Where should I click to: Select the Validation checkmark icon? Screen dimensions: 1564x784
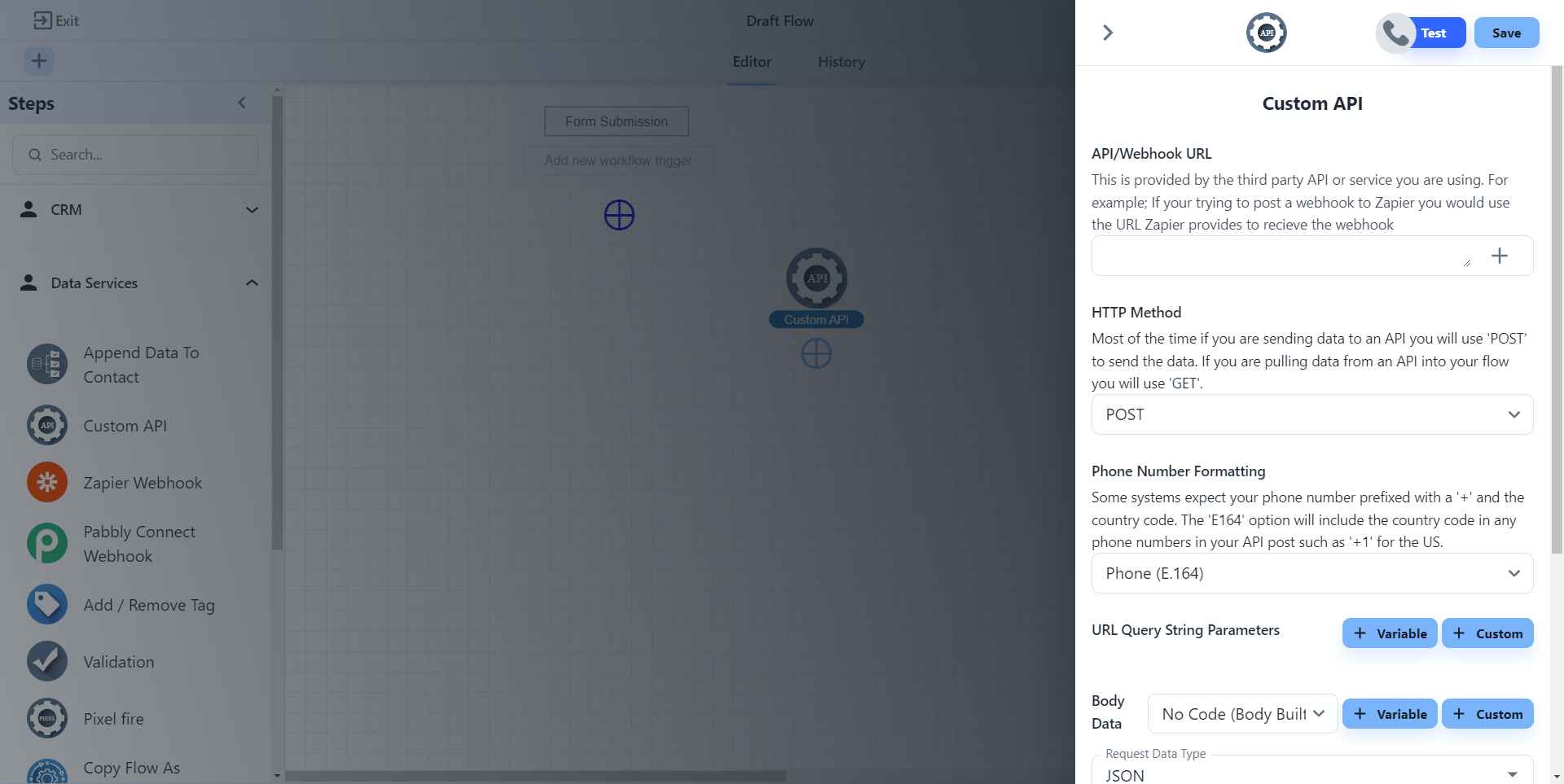pos(47,662)
